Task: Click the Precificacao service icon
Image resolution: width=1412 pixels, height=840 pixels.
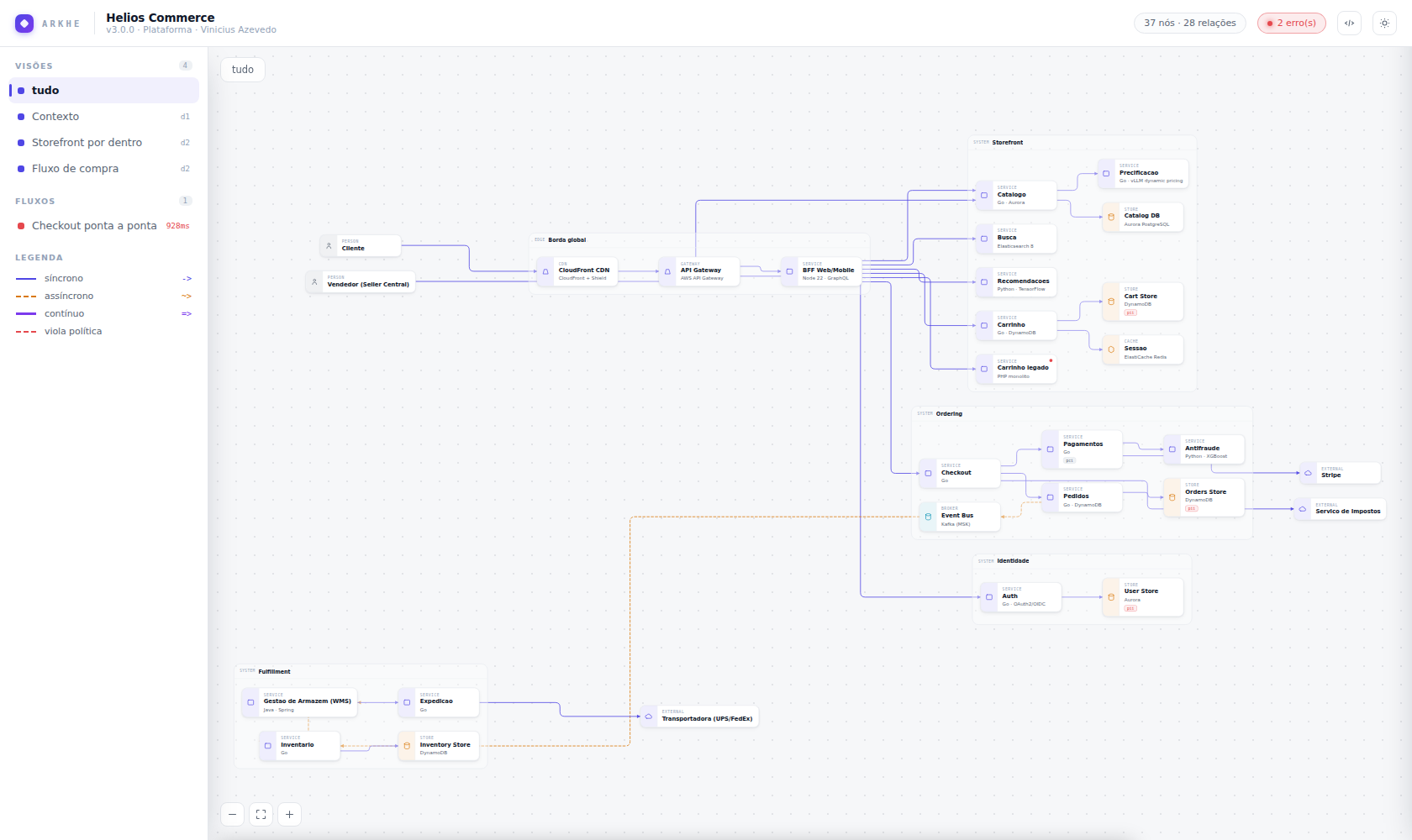Action: [x=1106, y=174]
